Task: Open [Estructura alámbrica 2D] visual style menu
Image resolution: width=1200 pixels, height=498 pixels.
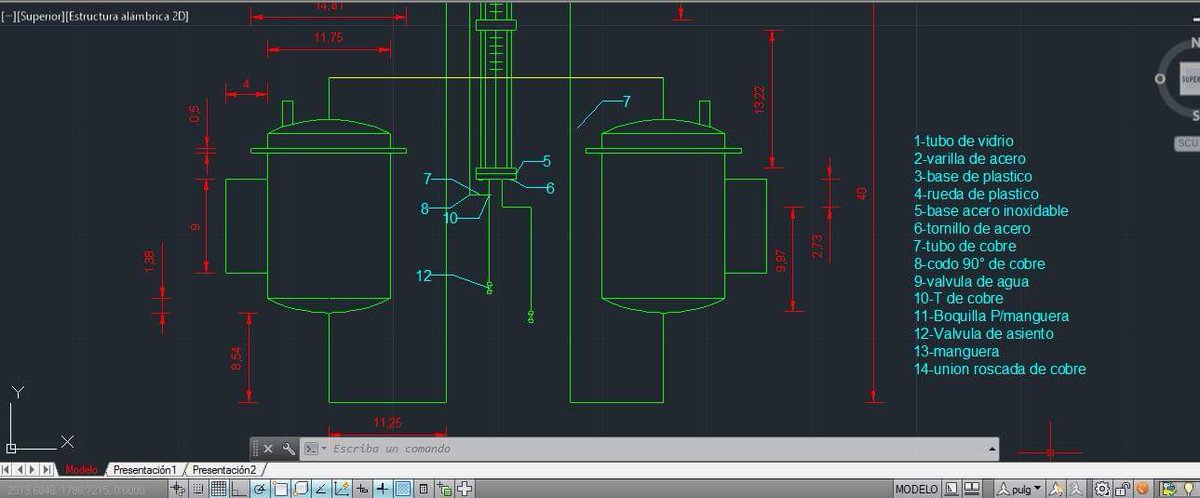Action: 126,17
